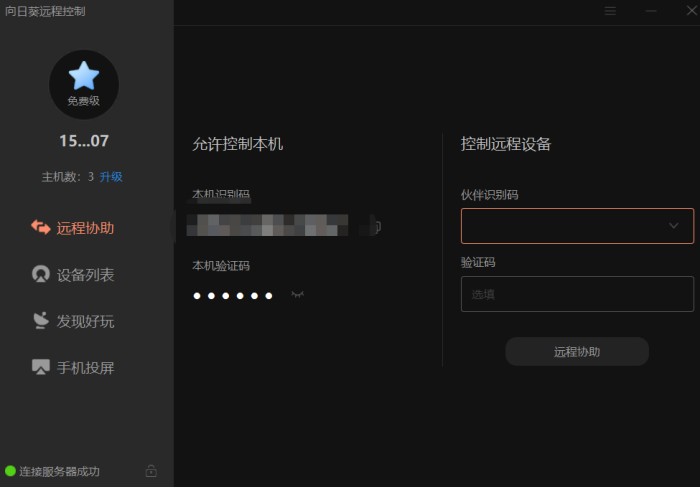Screen dimensions: 700x487
Task: Click the 本机验证码 label
Action: pos(221,266)
